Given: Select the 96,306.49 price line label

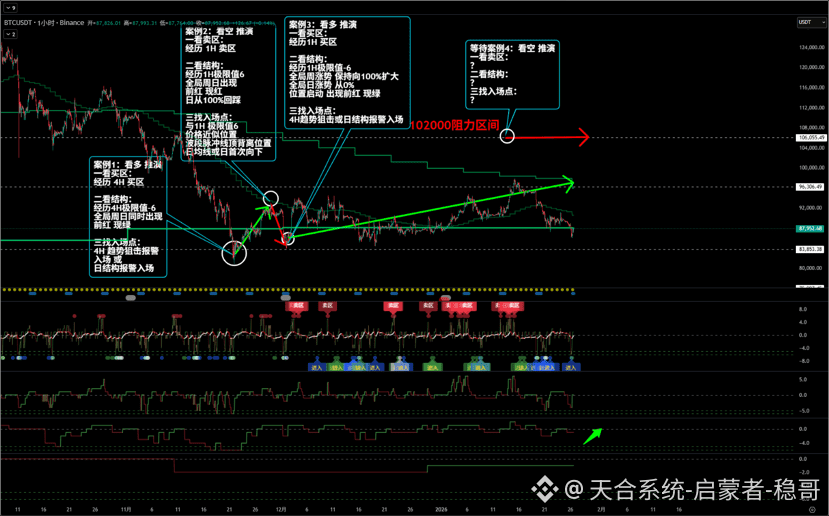Looking at the screenshot, I should (x=810, y=187).
